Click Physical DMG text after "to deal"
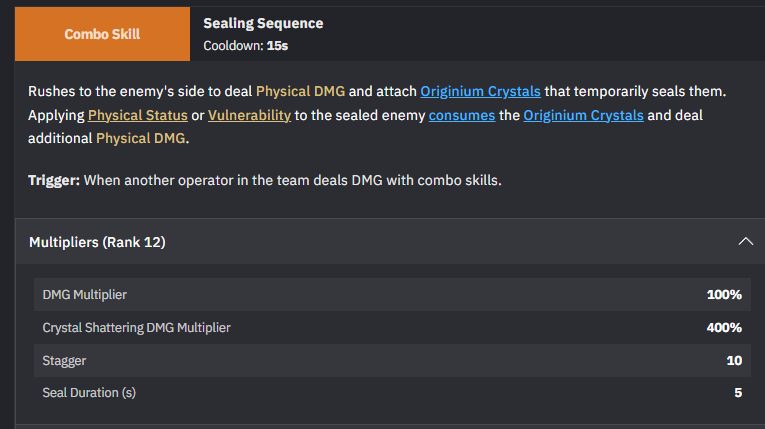Image resolution: width=765 pixels, height=429 pixels. pos(300,91)
